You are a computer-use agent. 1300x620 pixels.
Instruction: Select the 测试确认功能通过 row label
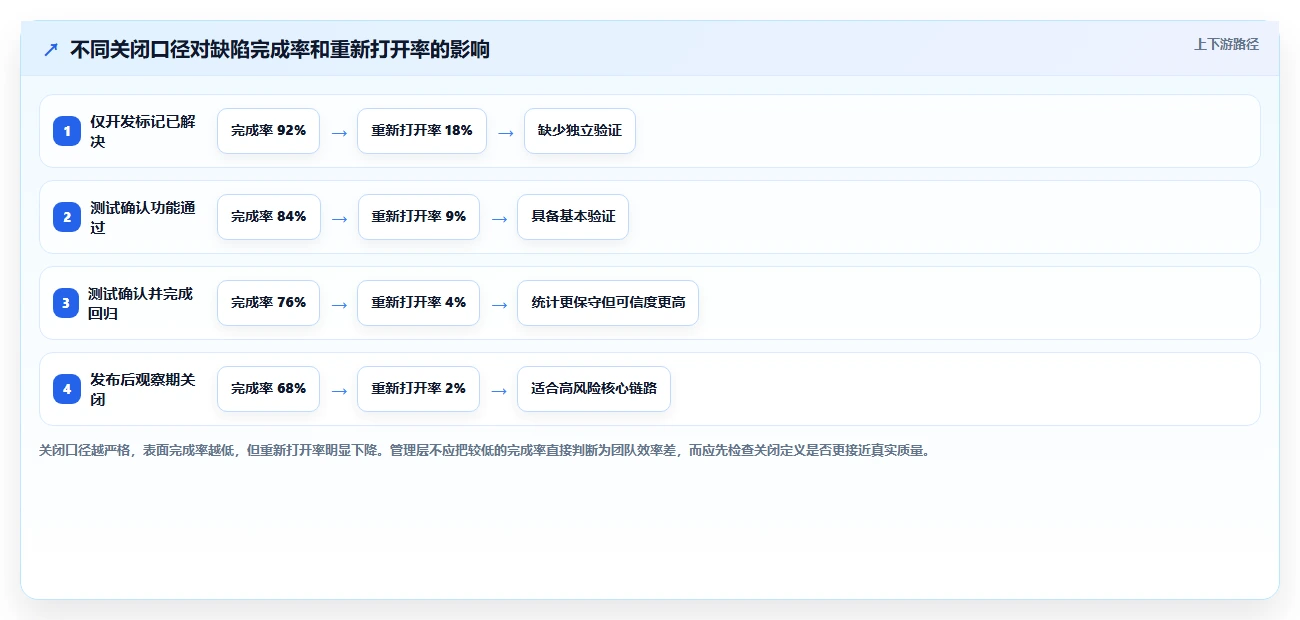tap(142, 217)
